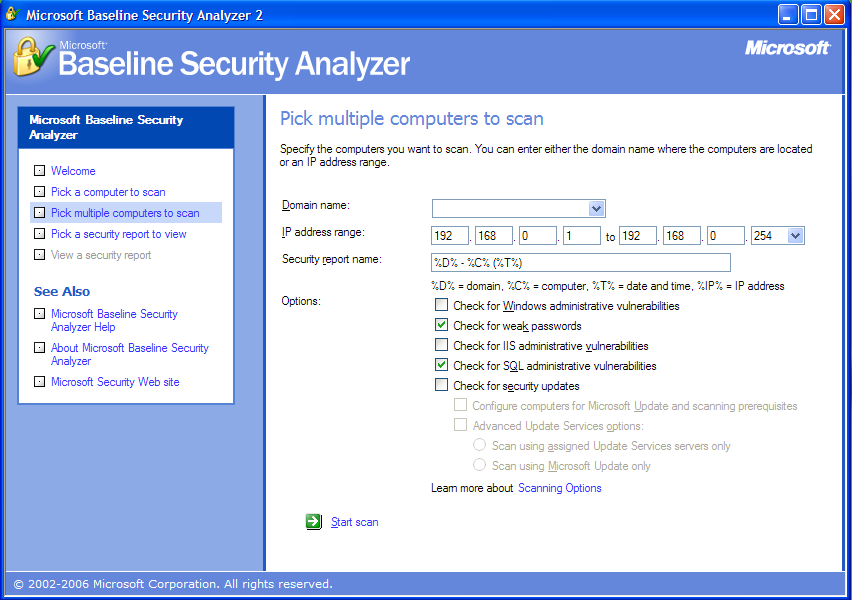
Task: Select Scan using Microsoft Update only
Action: (479, 465)
